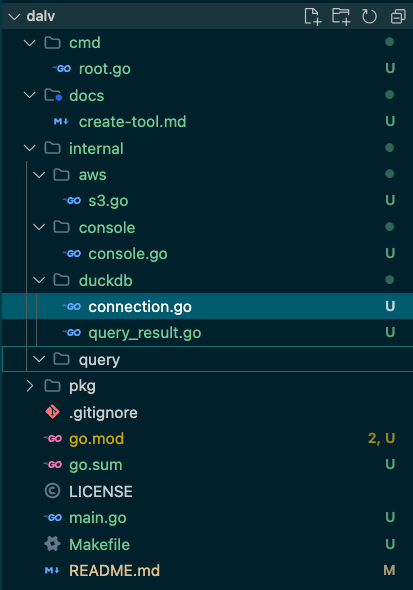Click the U status badge on Makefile
This screenshot has width=413, height=590.
(390, 544)
